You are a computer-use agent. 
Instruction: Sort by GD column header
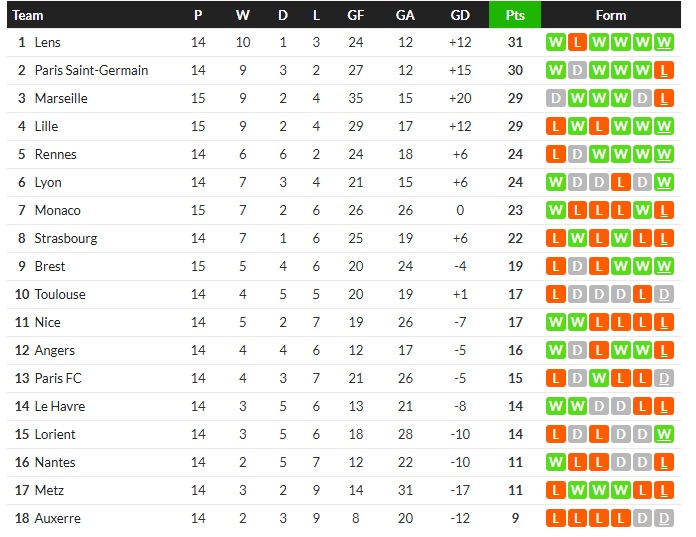(460, 15)
